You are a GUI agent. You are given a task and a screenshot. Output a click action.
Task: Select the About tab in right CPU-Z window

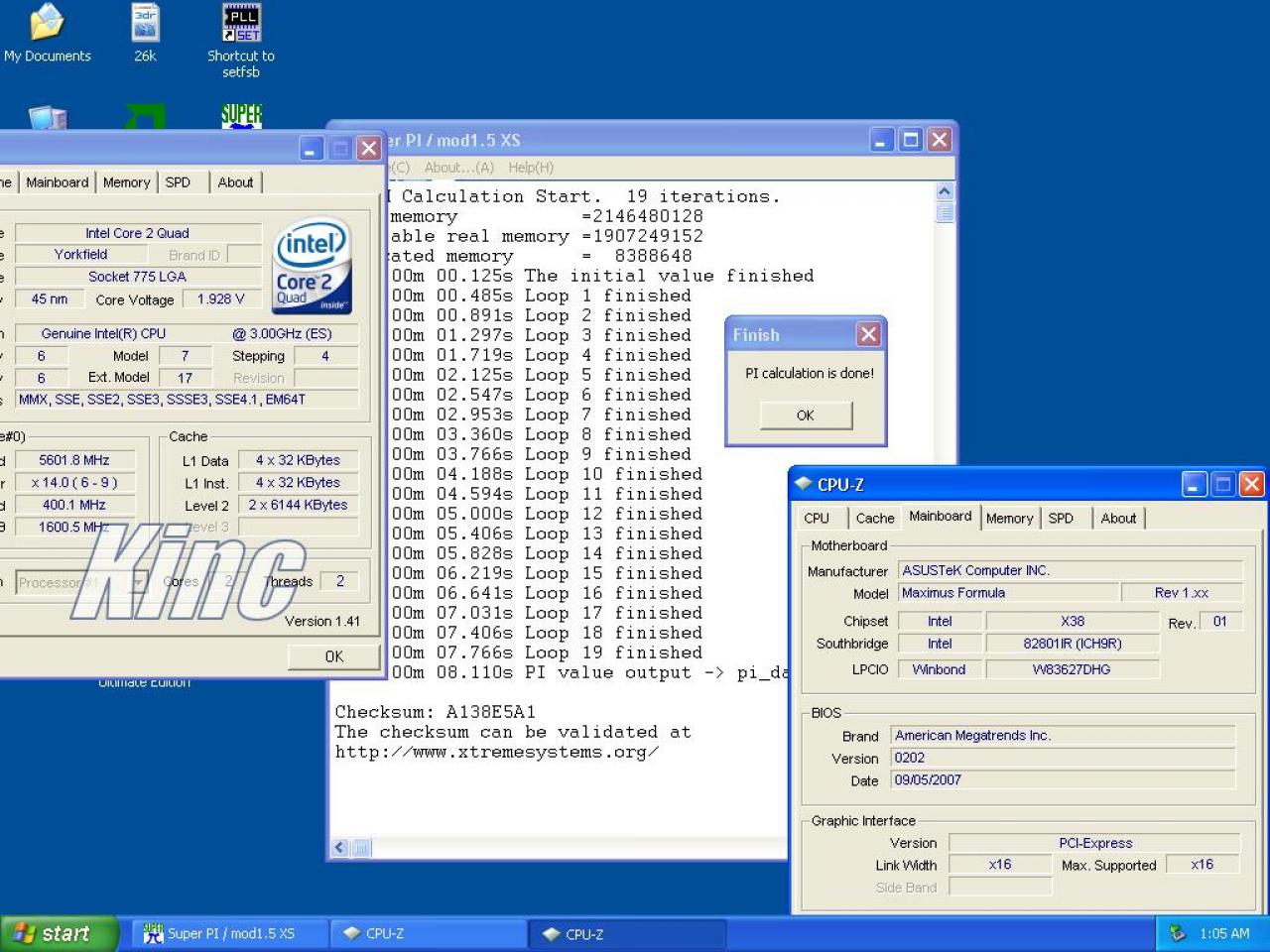click(1118, 518)
